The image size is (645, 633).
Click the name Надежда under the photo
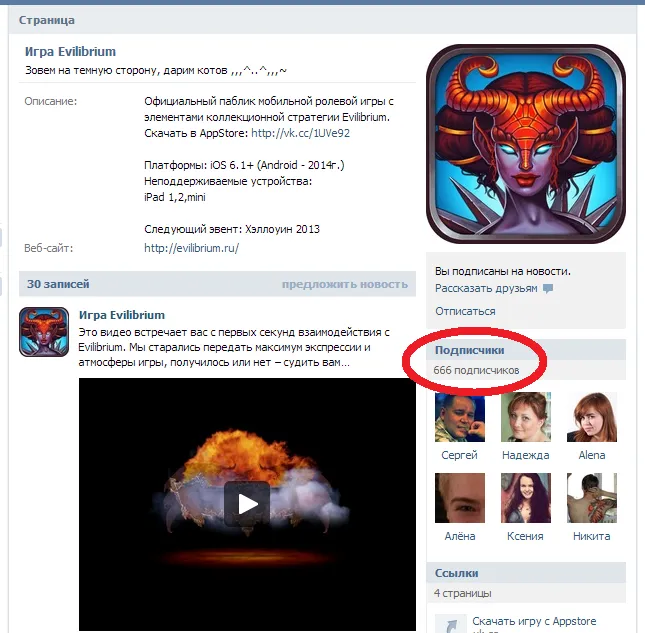coord(526,455)
